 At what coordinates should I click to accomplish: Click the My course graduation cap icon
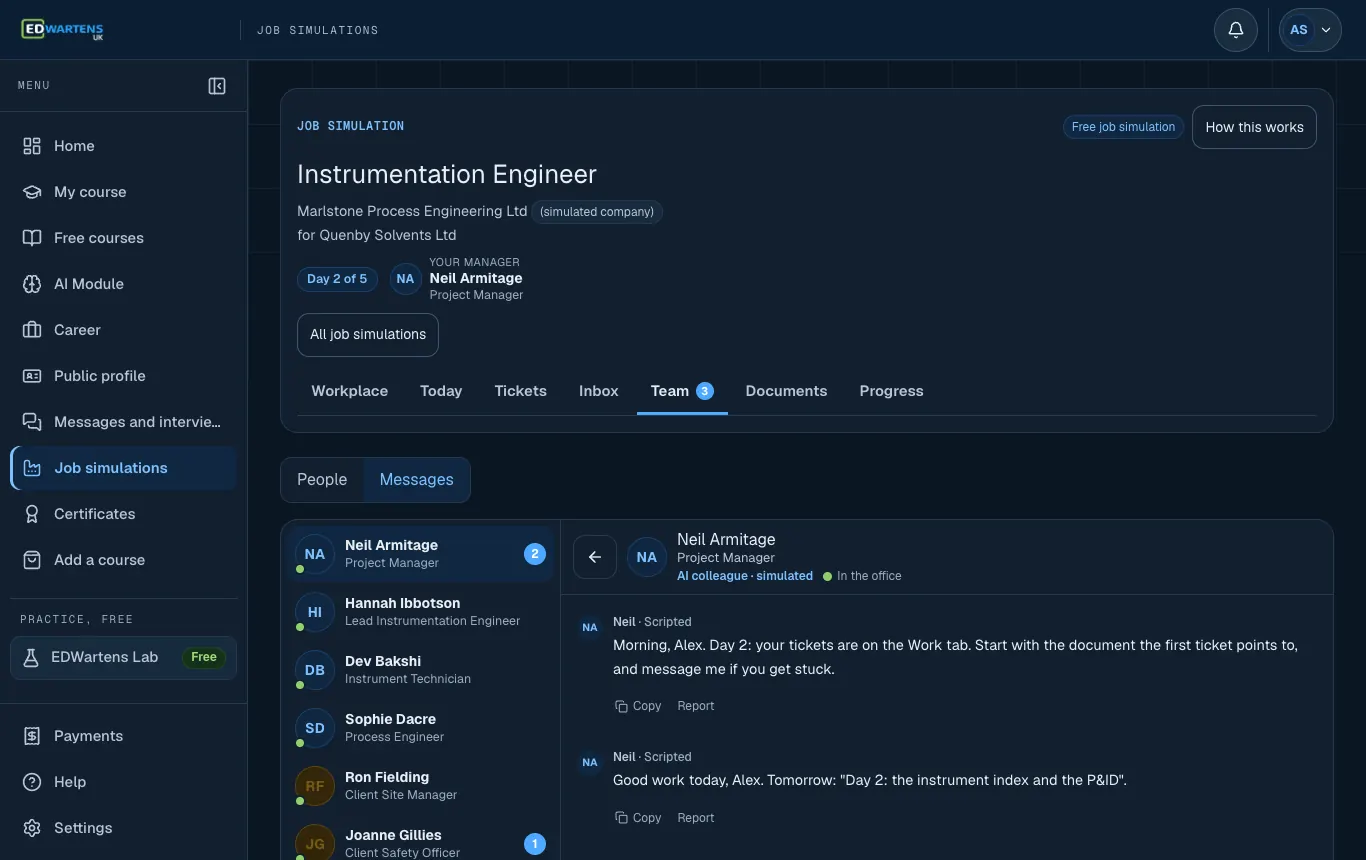tap(32, 192)
